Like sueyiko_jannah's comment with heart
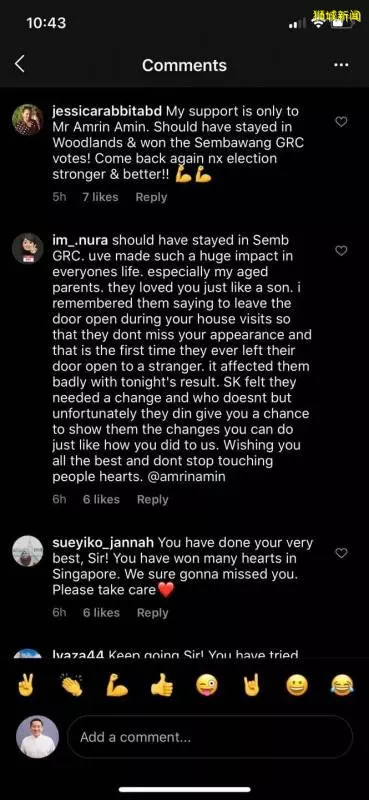Screen dimensions: 369x800 pyautogui.click(x=340, y=553)
